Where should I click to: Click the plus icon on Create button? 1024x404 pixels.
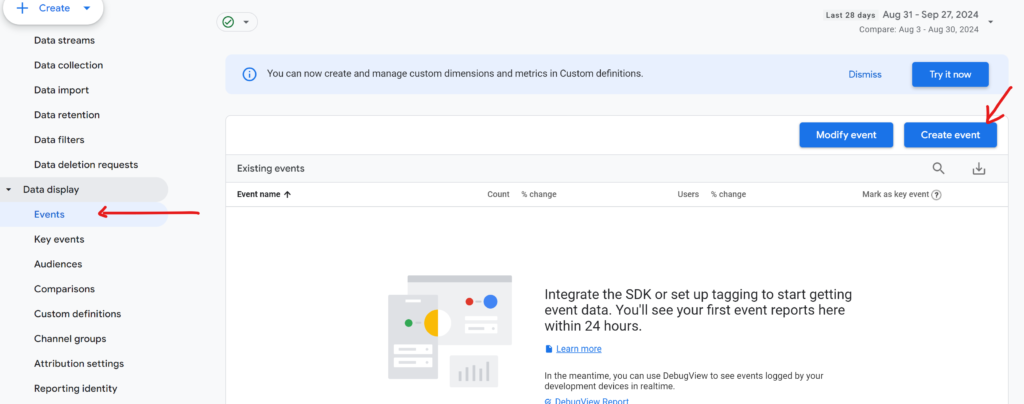[22, 8]
